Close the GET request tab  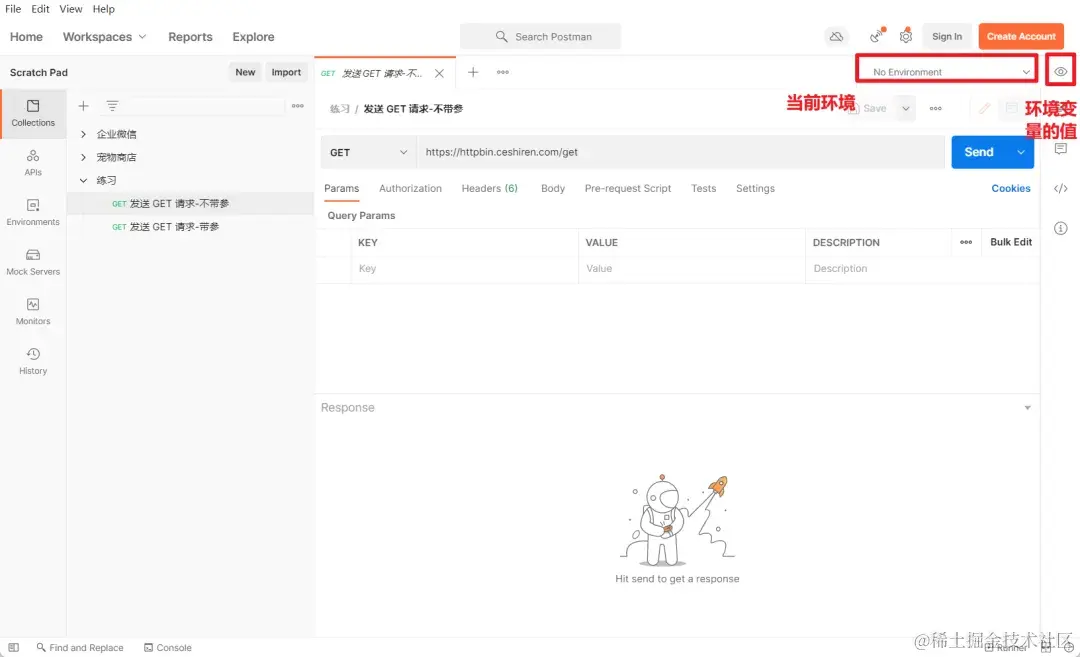click(439, 73)
